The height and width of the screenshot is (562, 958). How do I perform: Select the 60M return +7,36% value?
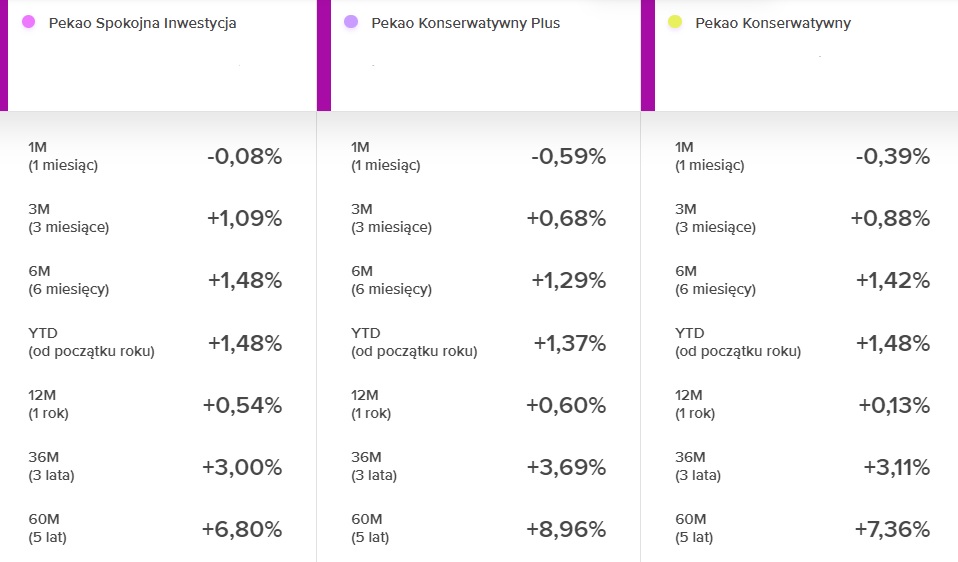tap(892, 529)
